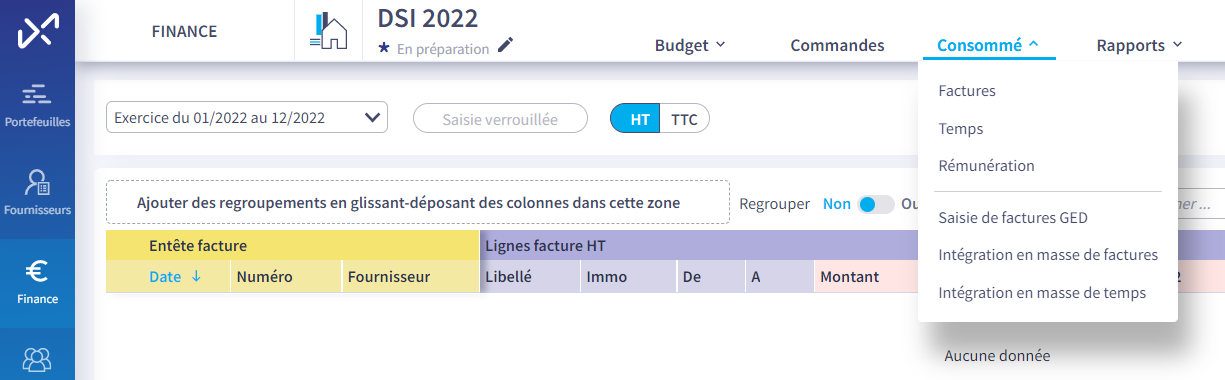Click the budget house icon
Image resolution: width=1225 pixels, height=380 pixels.
[x=329, y=31]
